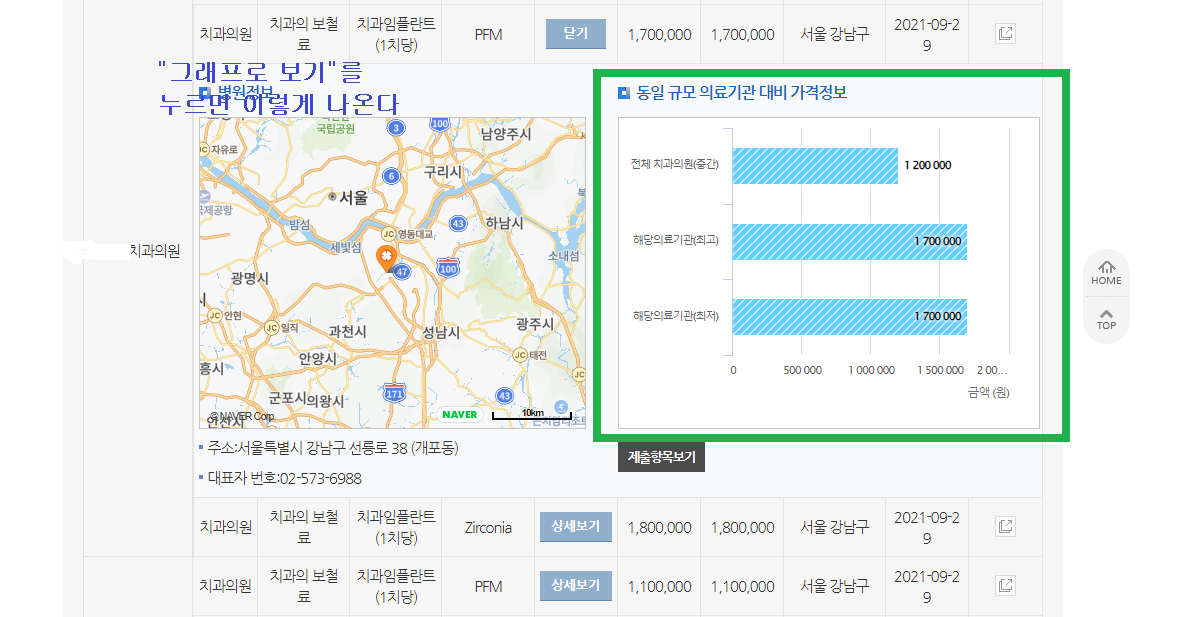Click the orange clinic map marker
The height and width of the screenshot is (617, 1183).
coord(386,259)
